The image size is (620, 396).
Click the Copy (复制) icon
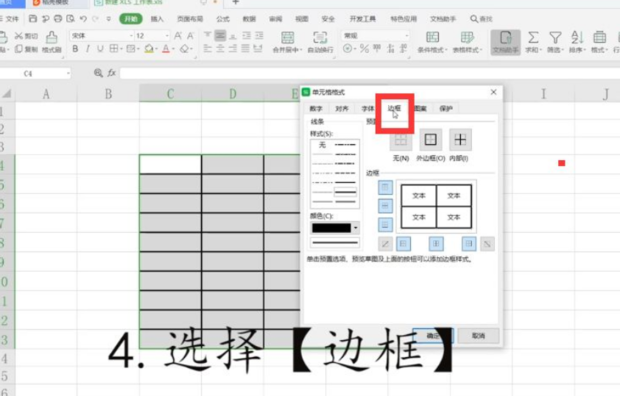pos(19,49)
